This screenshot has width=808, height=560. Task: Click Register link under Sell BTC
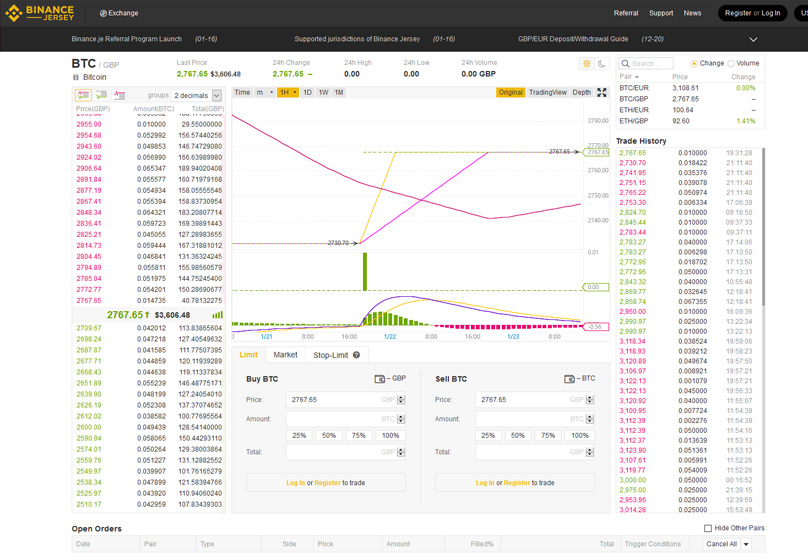517,483
